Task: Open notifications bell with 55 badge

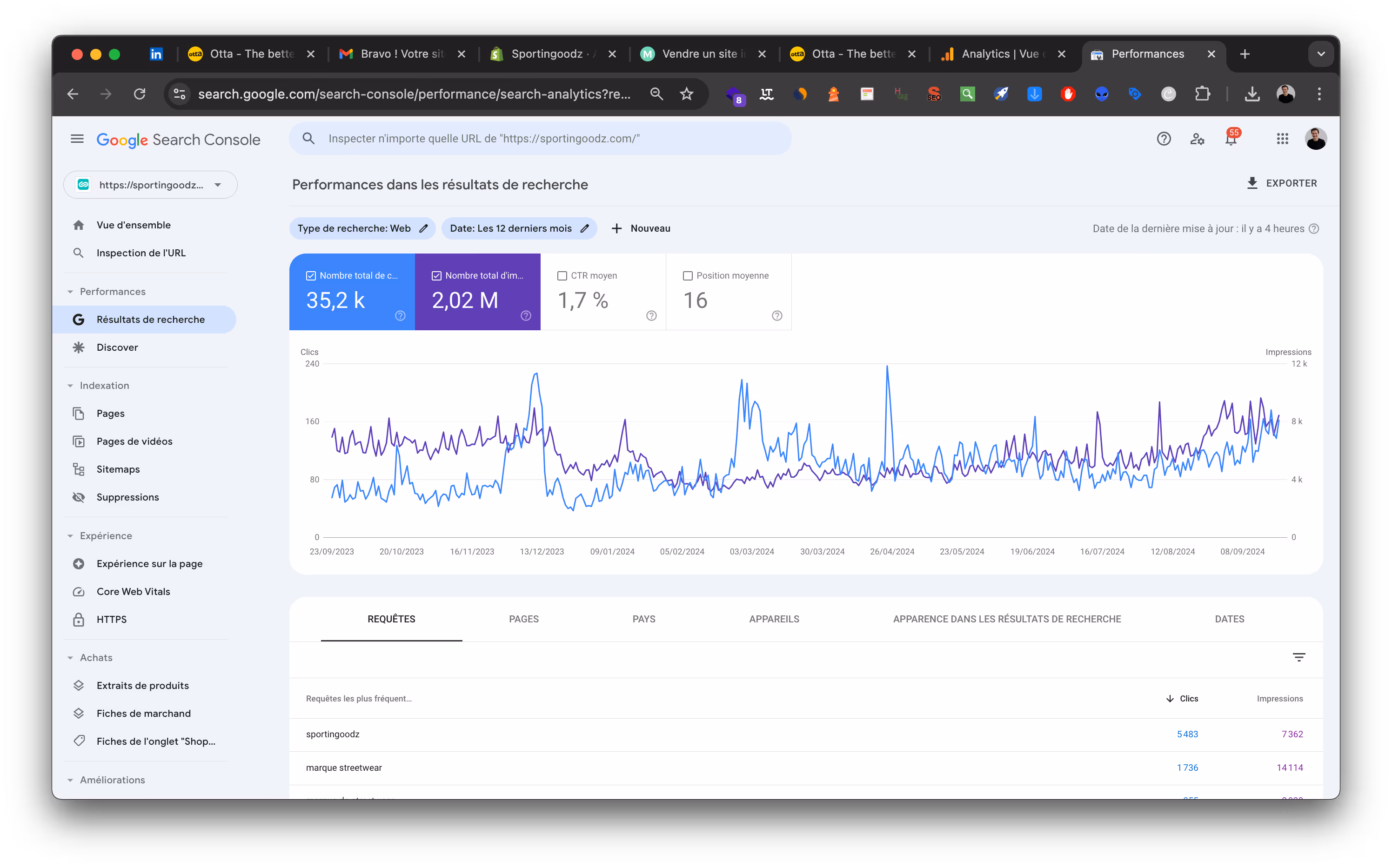Action: click(1231, 139)
